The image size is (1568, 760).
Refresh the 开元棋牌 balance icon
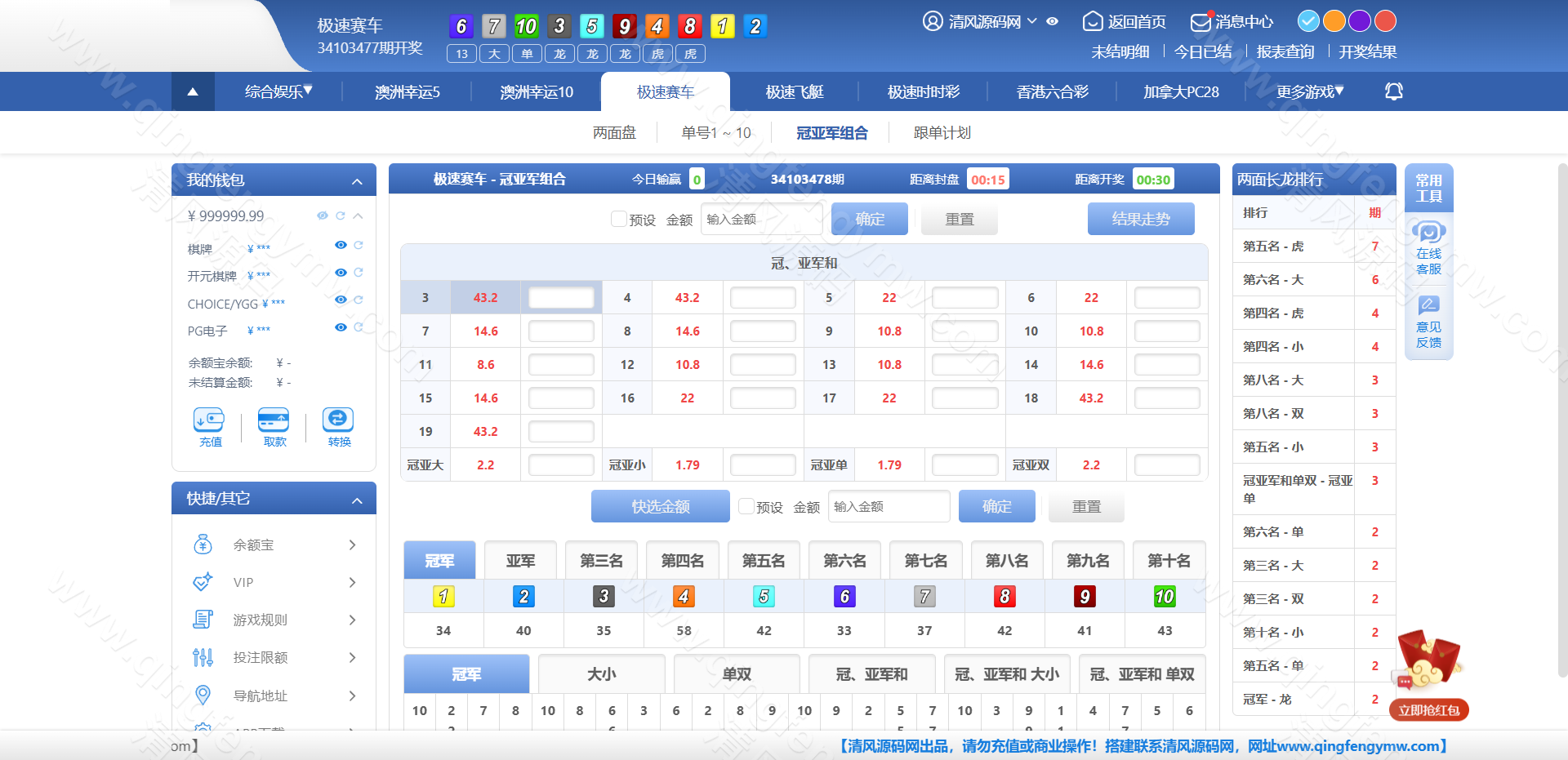(359, 273)
